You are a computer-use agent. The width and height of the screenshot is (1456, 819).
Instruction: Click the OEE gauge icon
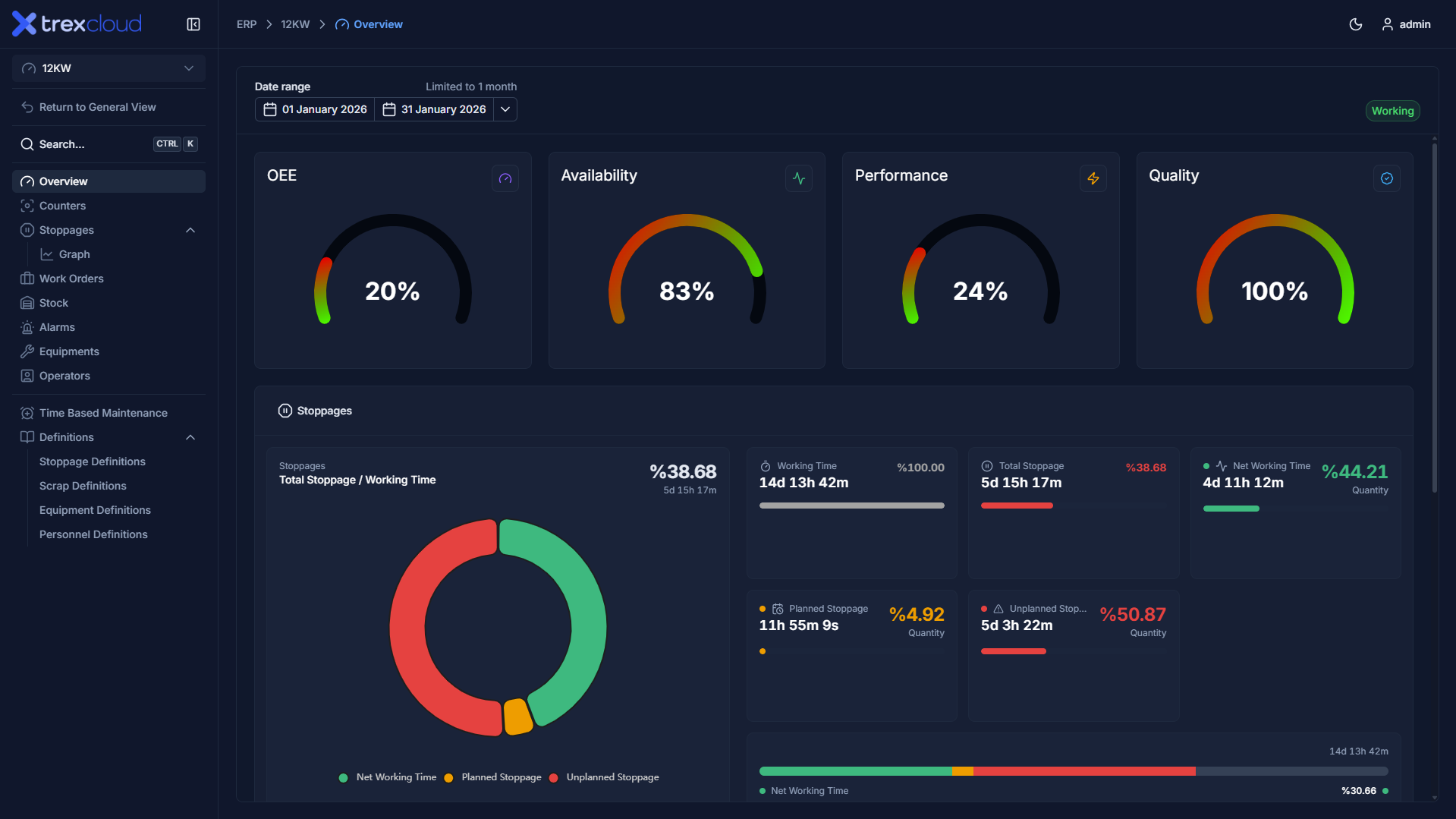tap(505, 178)
